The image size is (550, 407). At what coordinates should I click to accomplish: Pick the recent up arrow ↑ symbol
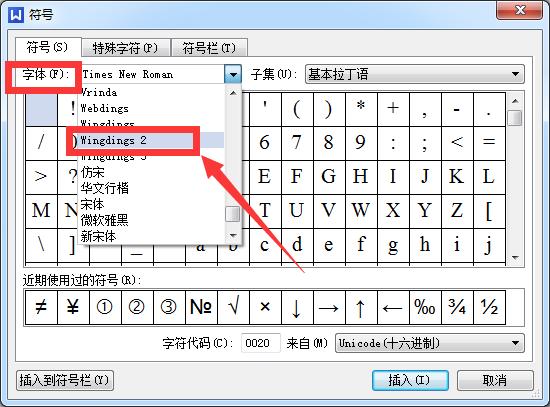tap(361, 307)
